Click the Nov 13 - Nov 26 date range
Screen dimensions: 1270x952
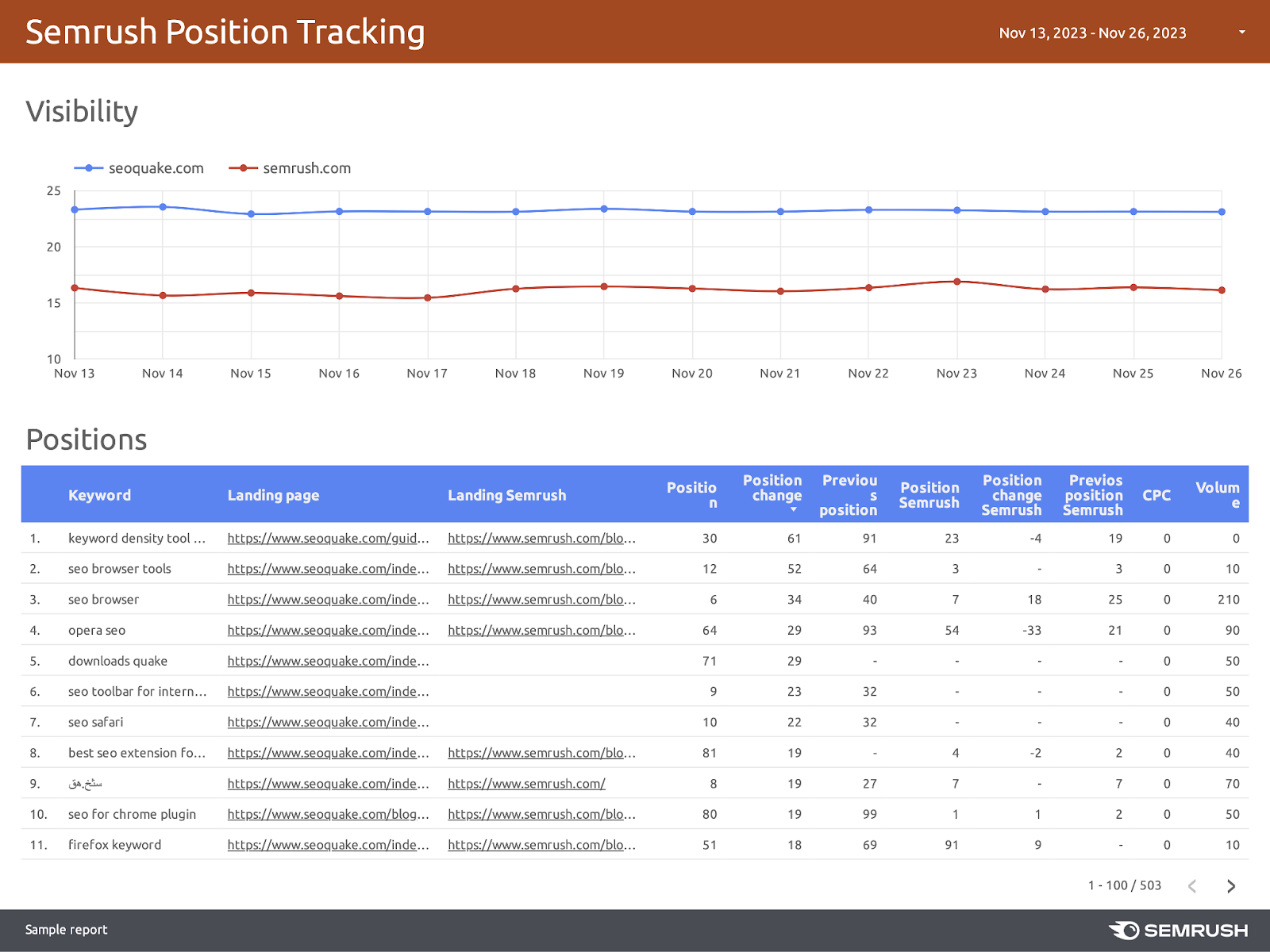[x=1092, y=33]
